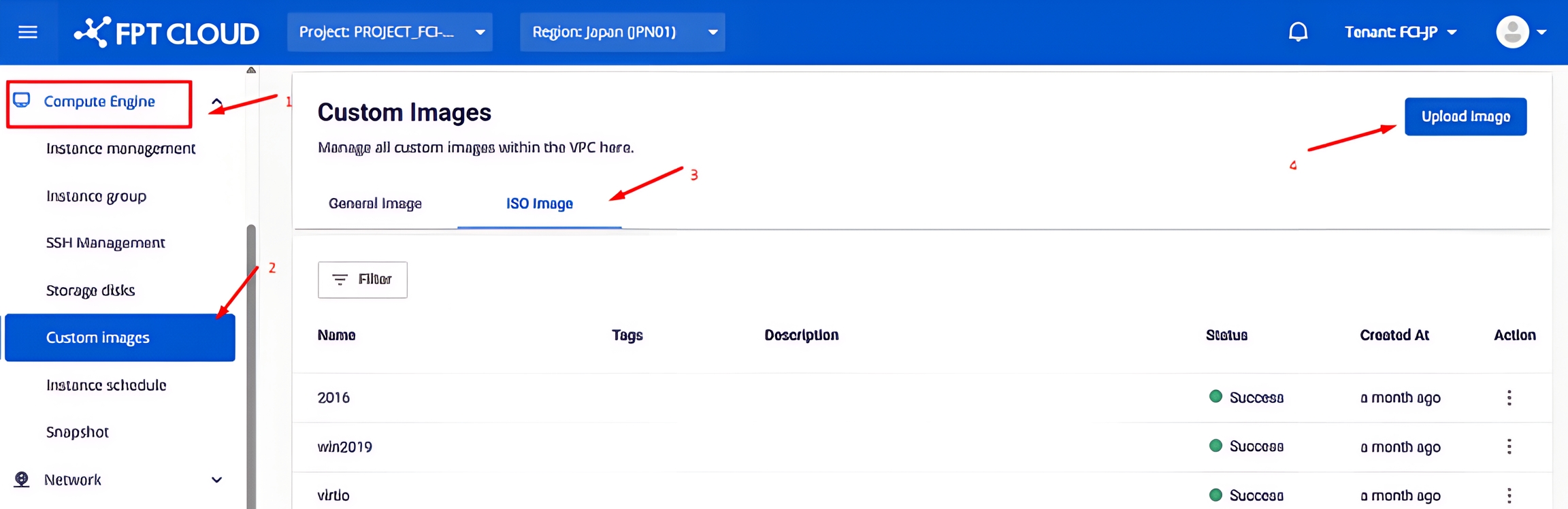This screenshot has height=509, width=1568.
Task: Select the ISO Image tab
Action: click(x=539, y=203)
